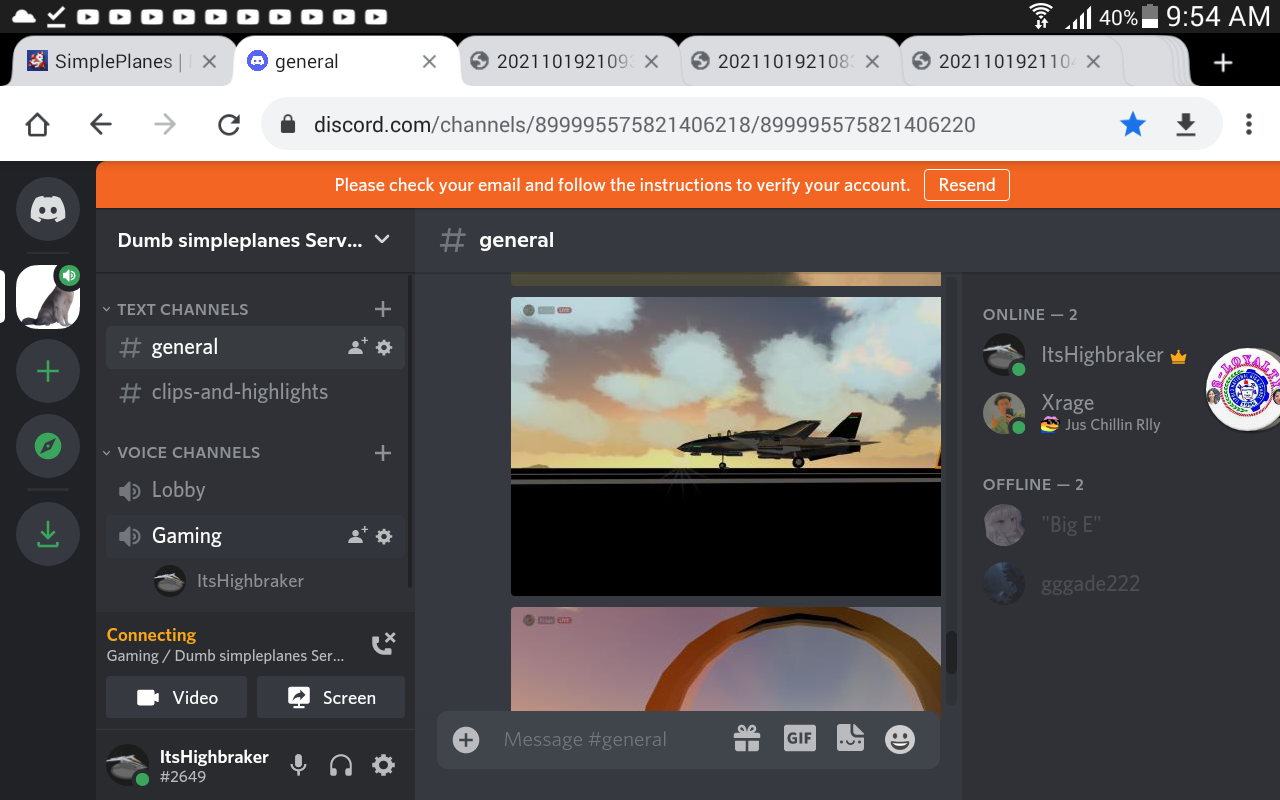
Task: Open GIF picker
Action: tap(799, 739)
